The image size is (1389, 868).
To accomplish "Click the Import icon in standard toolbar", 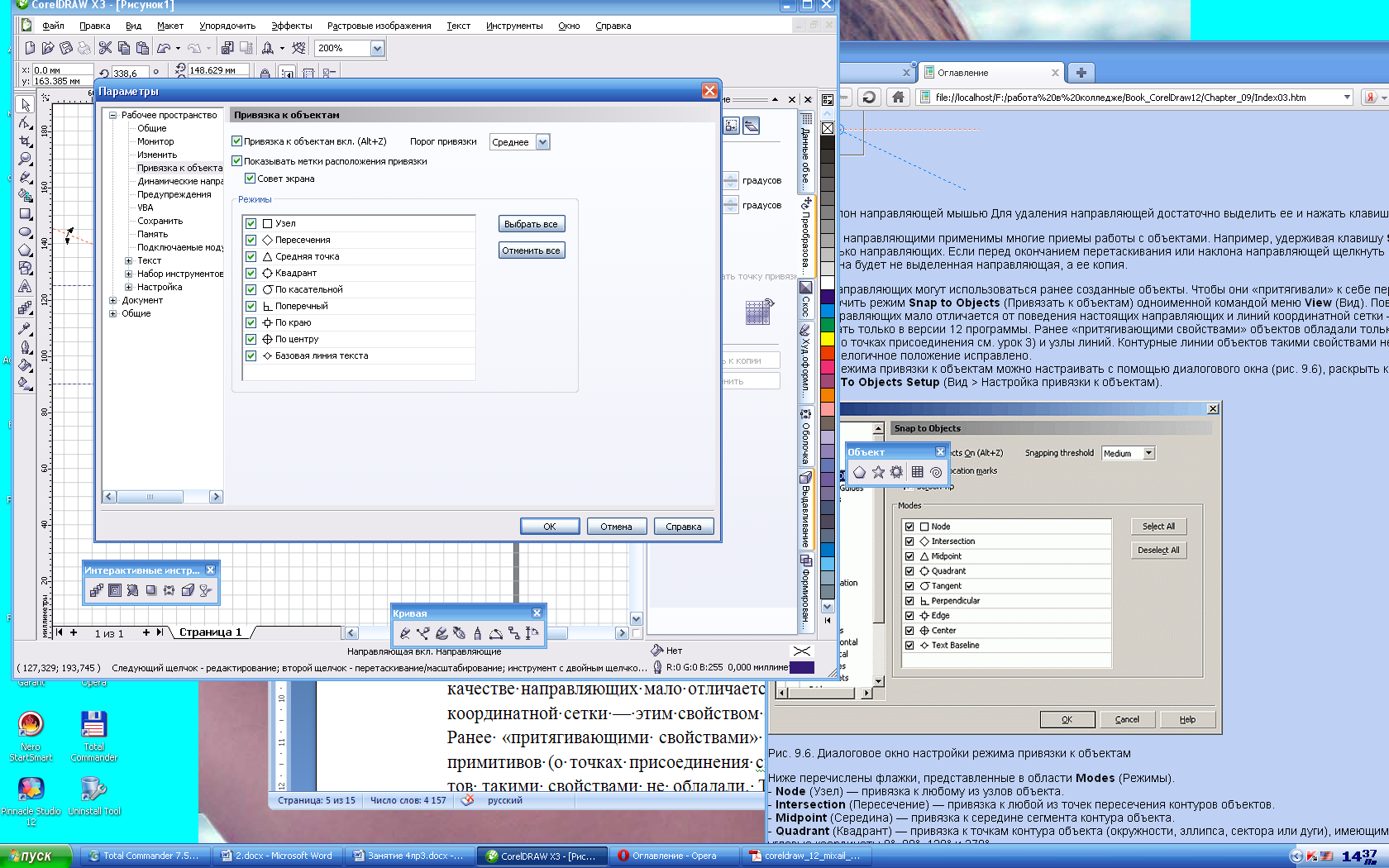I will [227, 48].
